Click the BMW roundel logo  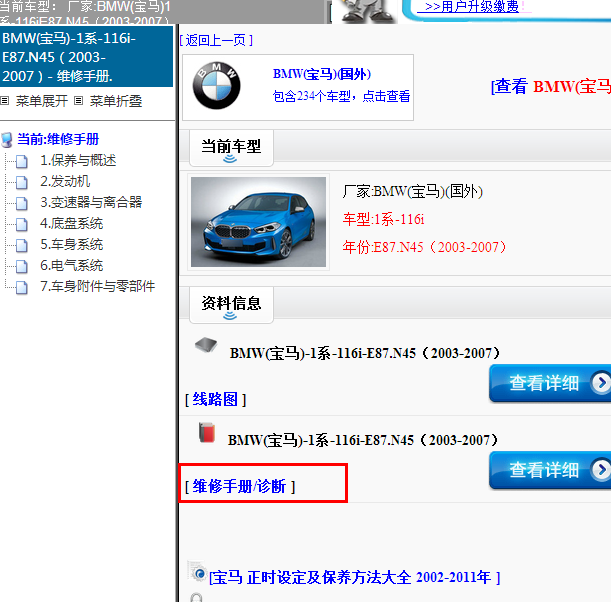click(216, 86)
